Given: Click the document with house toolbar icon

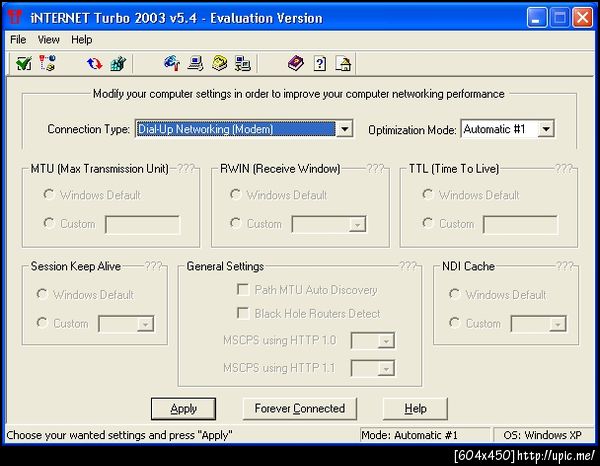Looking at the screenshot, I should click(x=343, y=64).
